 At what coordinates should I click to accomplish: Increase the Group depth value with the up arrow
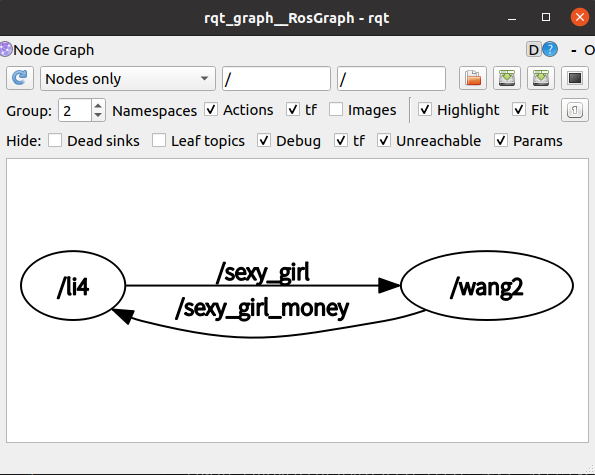point(98,105)
